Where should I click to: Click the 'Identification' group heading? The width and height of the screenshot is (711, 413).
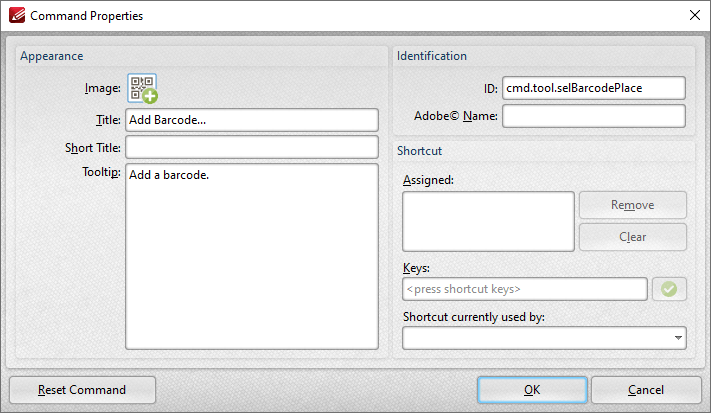click(x=432, y=56)
